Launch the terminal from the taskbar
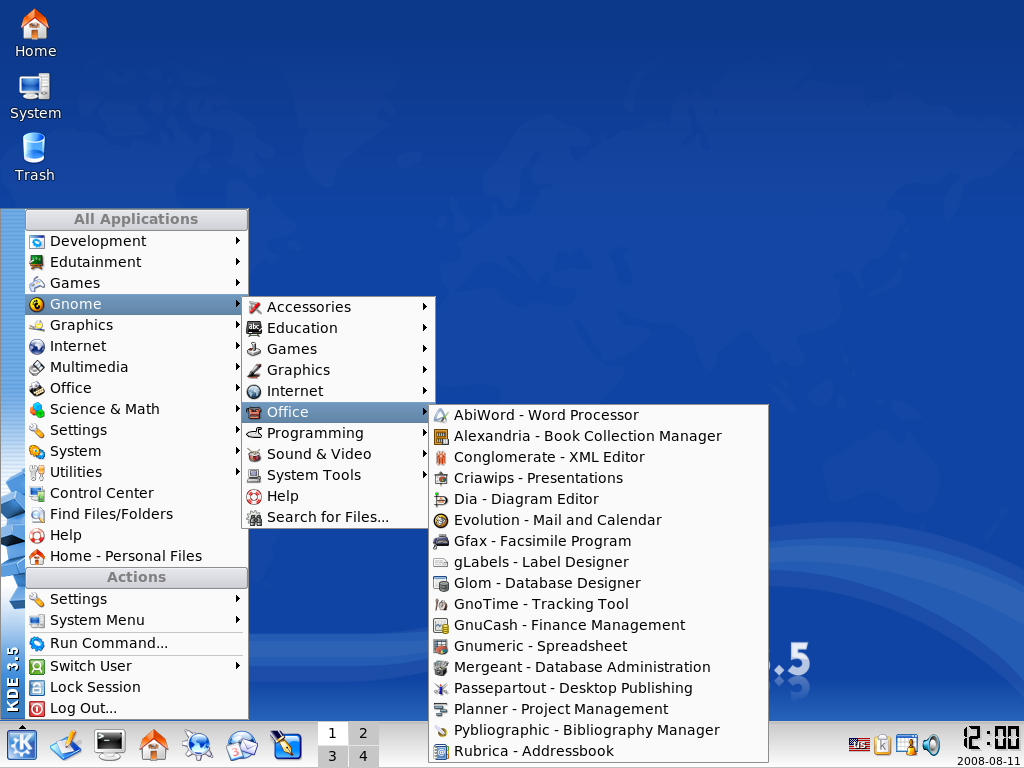The image size is (1024, 768). tap(109, 745)
